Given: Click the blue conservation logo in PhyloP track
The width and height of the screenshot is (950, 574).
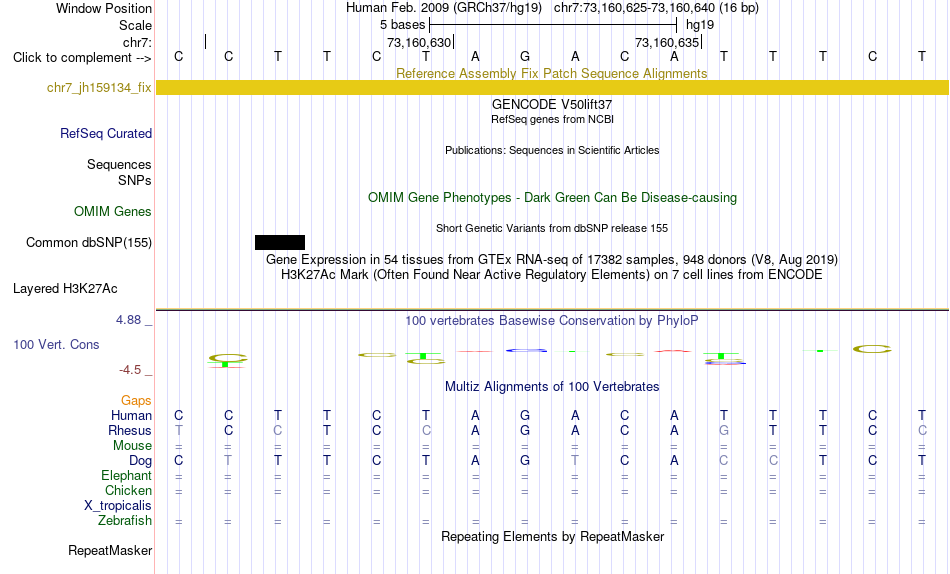Looking at the screenshot, I should (x=526, y=350).
